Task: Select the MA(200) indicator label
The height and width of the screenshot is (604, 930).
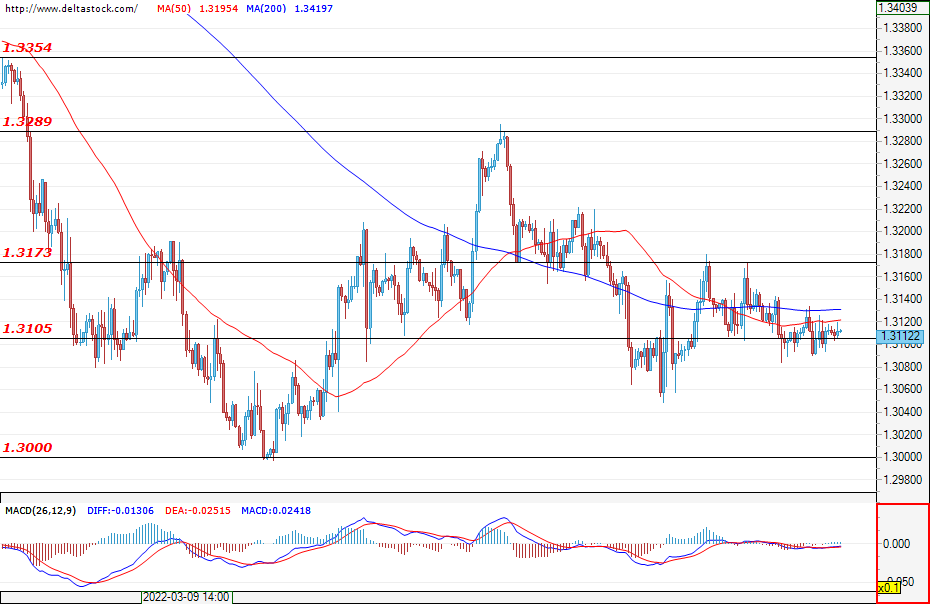Action: click(x=266, y=9)
